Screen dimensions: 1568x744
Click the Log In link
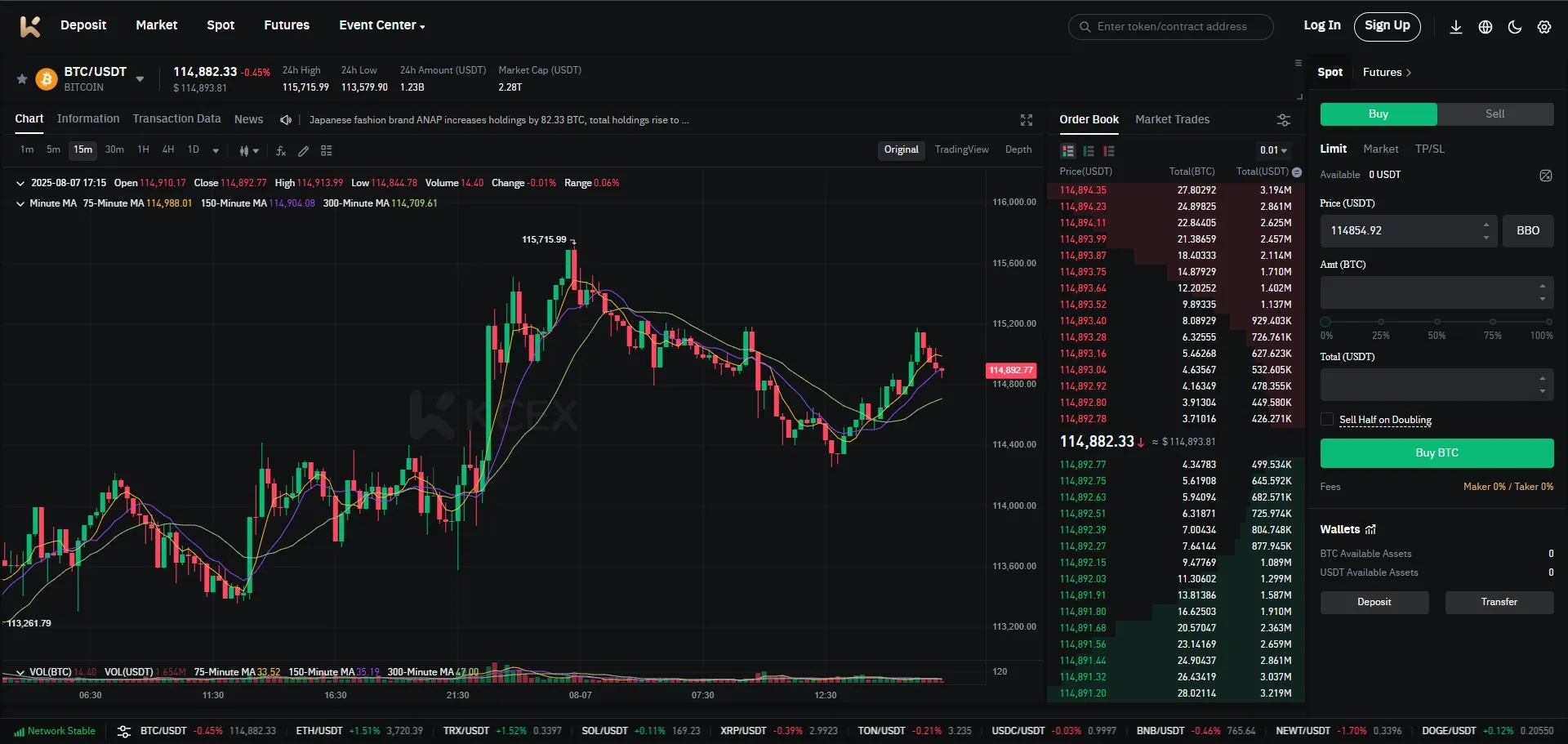pyautogui.click(x=1322, y=25)
